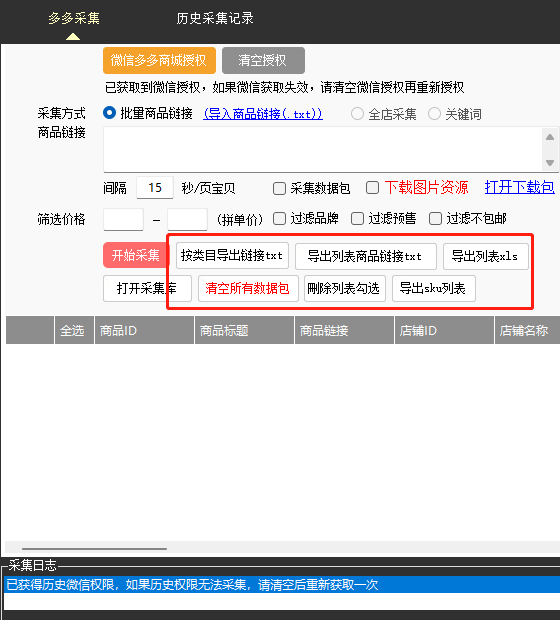Select the 已获得历史微信权限 log entry

point(282,584)
